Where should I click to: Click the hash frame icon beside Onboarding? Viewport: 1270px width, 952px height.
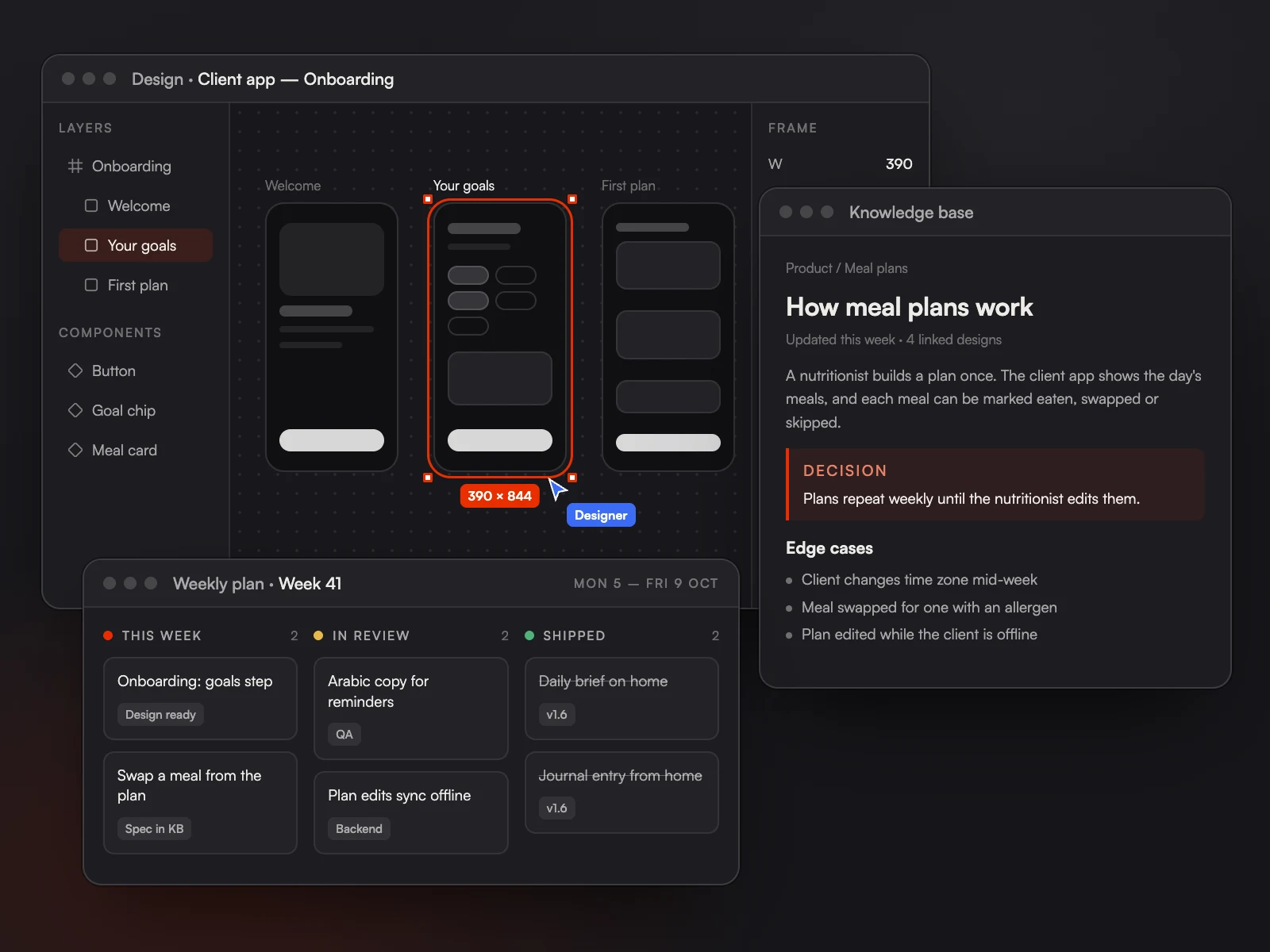point(75,166)
